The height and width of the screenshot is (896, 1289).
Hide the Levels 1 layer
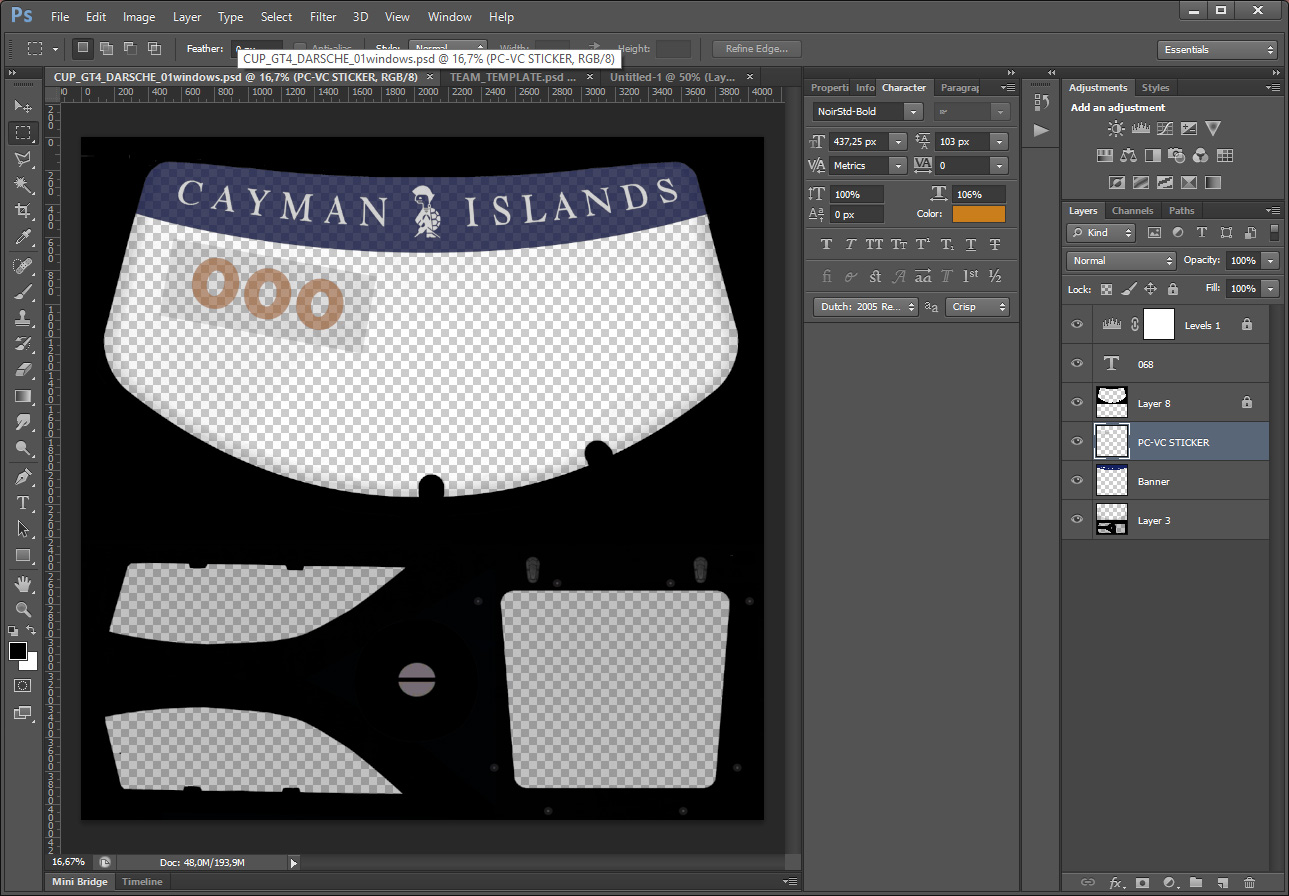coord(1077,325)
